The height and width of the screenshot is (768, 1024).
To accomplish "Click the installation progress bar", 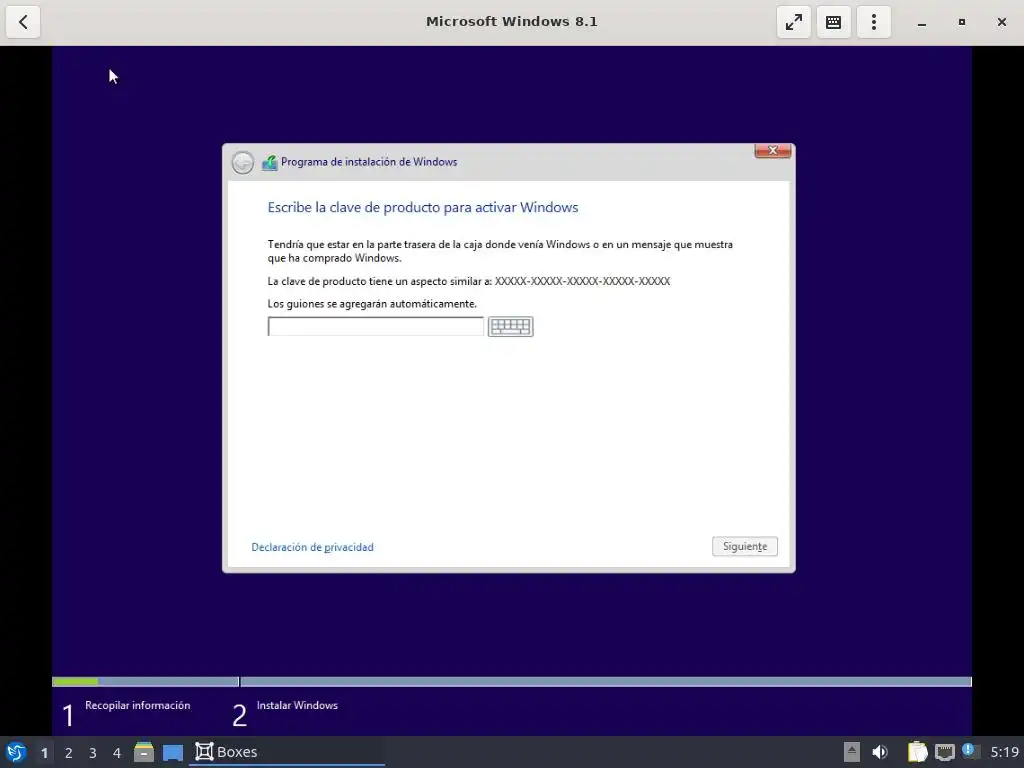I will pos(512,682).
